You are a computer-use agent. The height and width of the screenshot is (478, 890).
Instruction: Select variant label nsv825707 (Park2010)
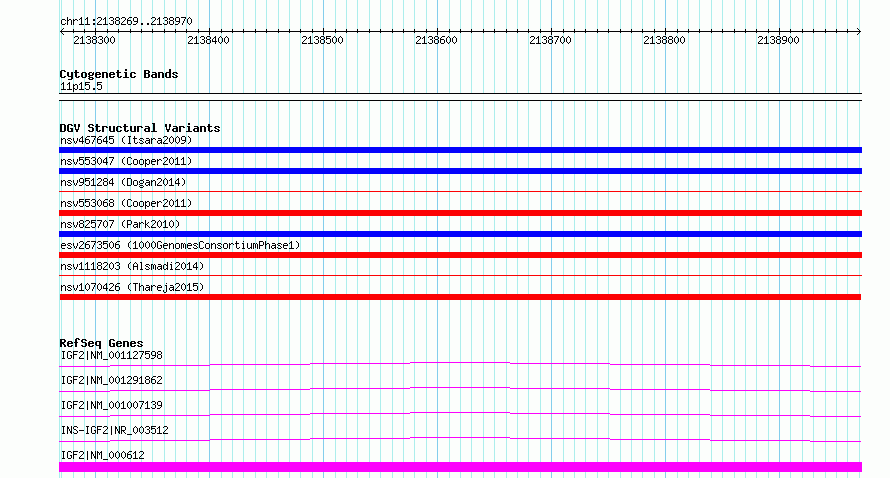(120, 224)
